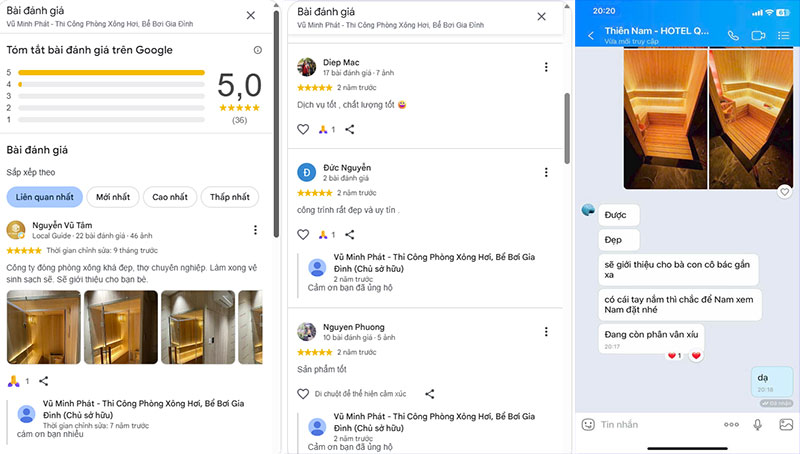Open chat contact avatar beside 'Được'
The width and height of the screenshot is (800, 454).
click(588, 210)
